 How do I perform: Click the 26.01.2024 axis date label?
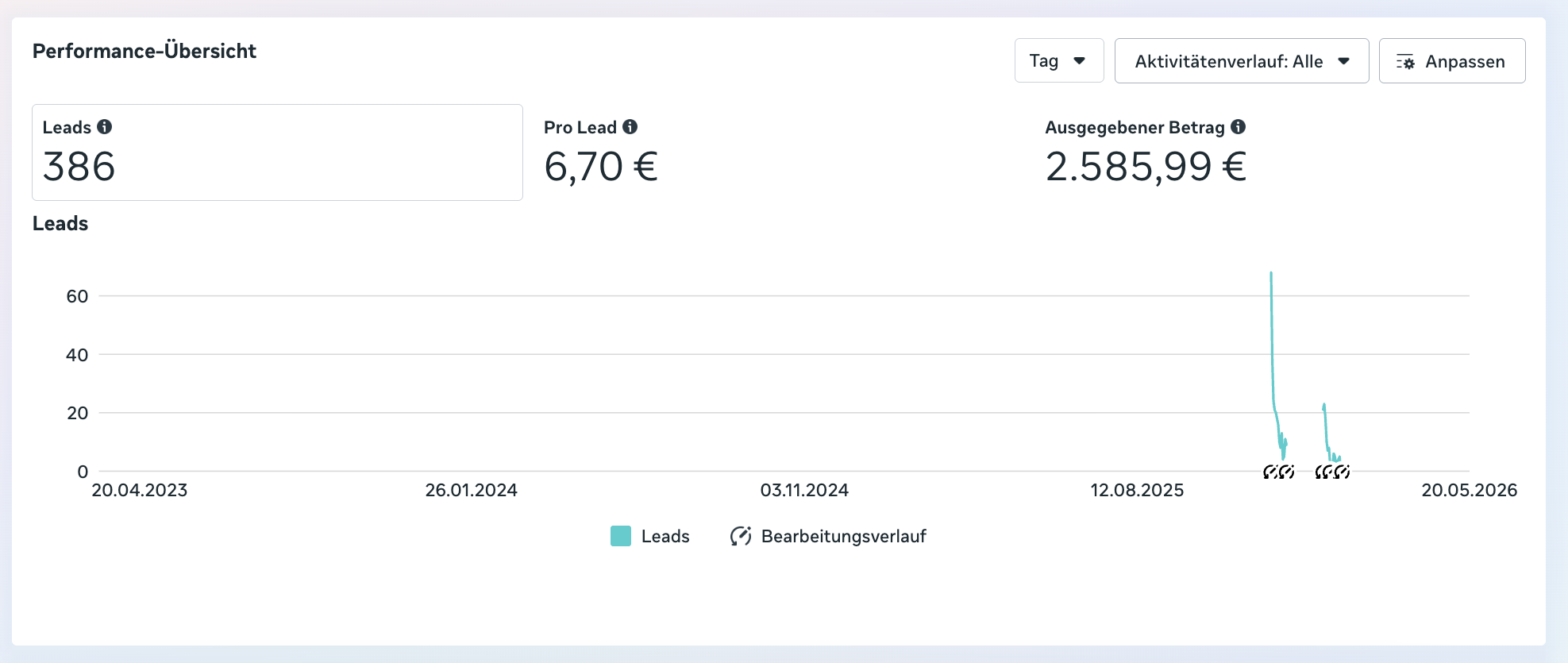pyautogui.click(x=472, y=490)
